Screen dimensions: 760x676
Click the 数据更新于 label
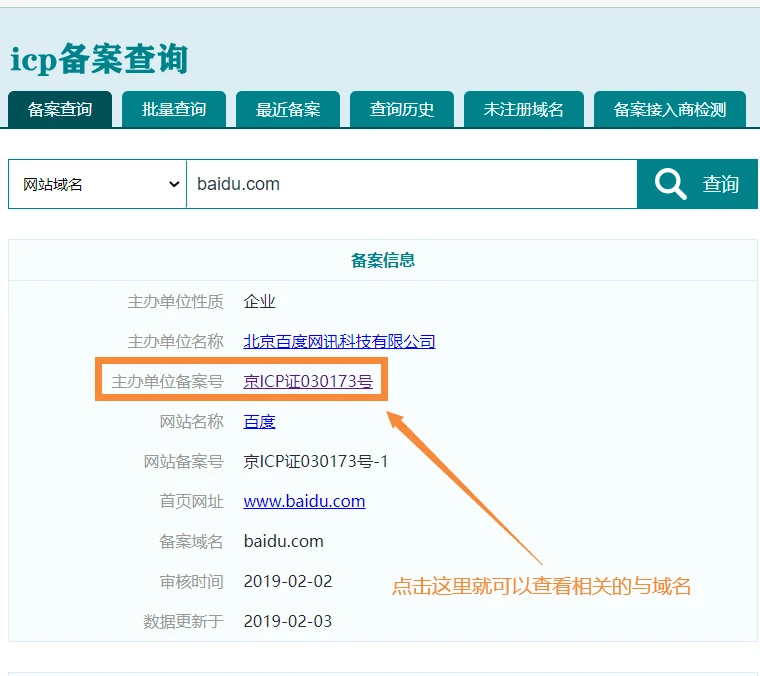tap(183, 621)
